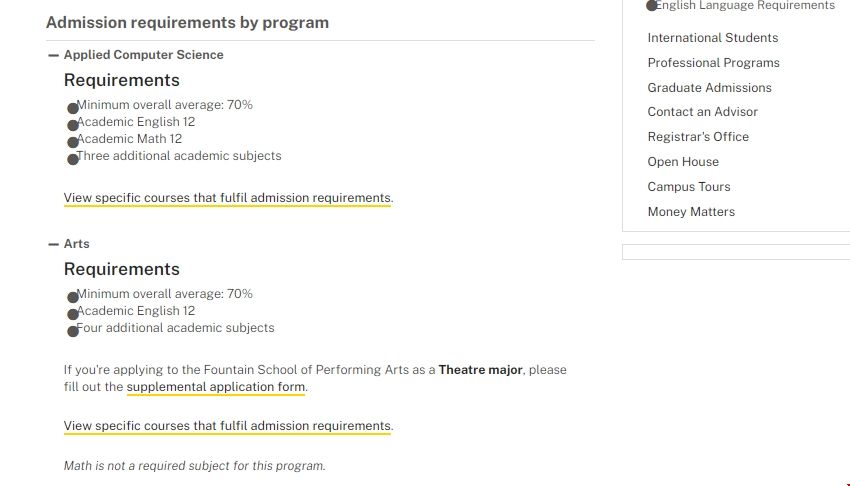The image size is (850, 486).
Task: Select Open House sidebar item
Action: pyautogui.click(x=683, y=162)
